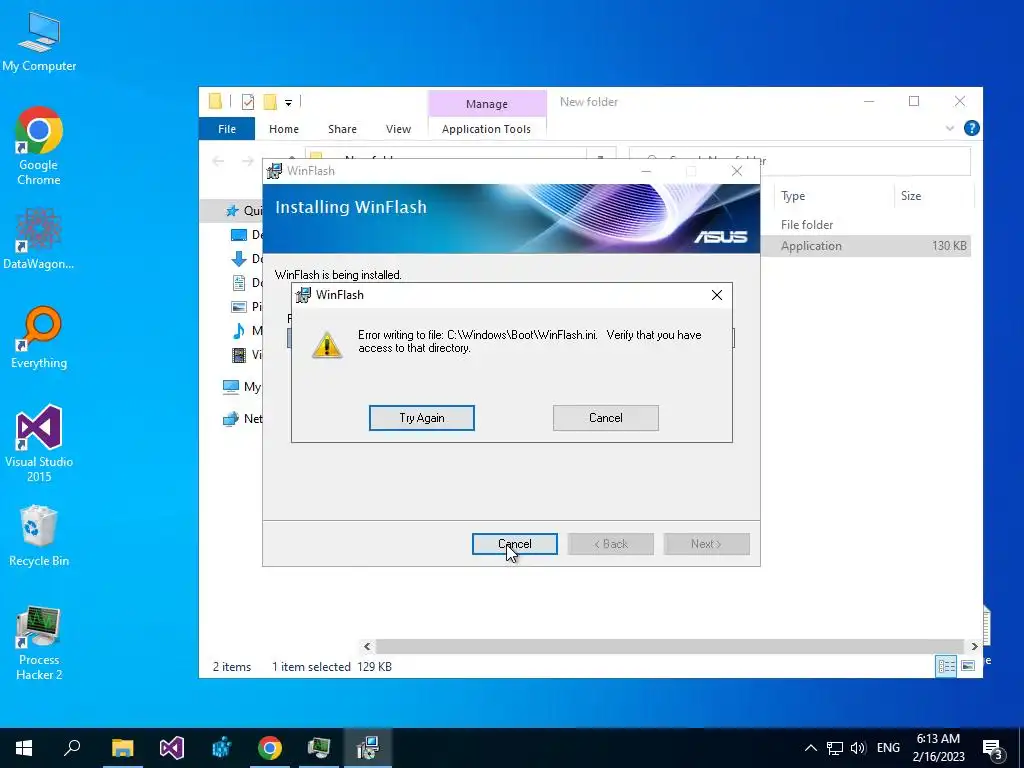Click Cancel in the WinFlash error dialog
This screenshot has height=768, width=1024.
click(x=605, y=418)
